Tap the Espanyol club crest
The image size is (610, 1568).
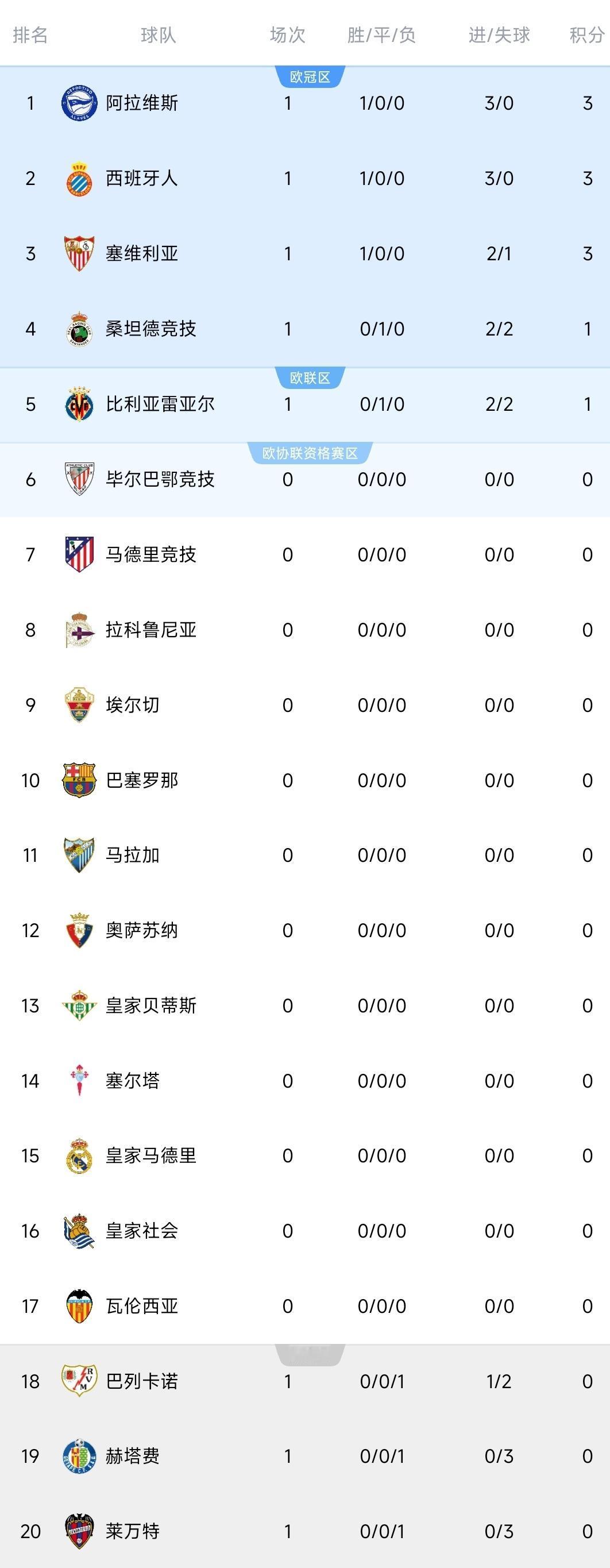click(79, 178)
